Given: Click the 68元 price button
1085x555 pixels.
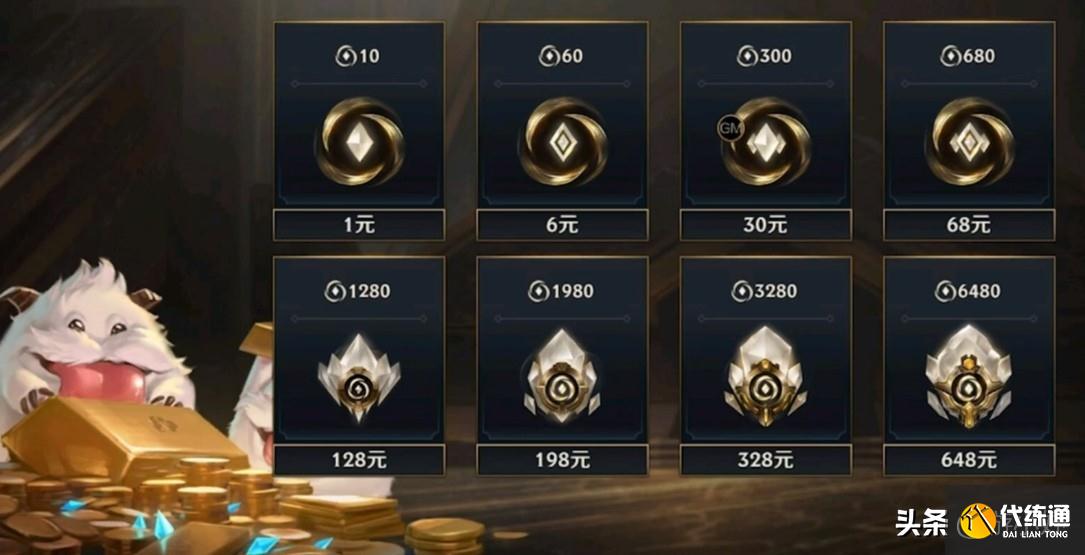Looking at the screenshot, I should pyautogui.click(x=969, y=226).
